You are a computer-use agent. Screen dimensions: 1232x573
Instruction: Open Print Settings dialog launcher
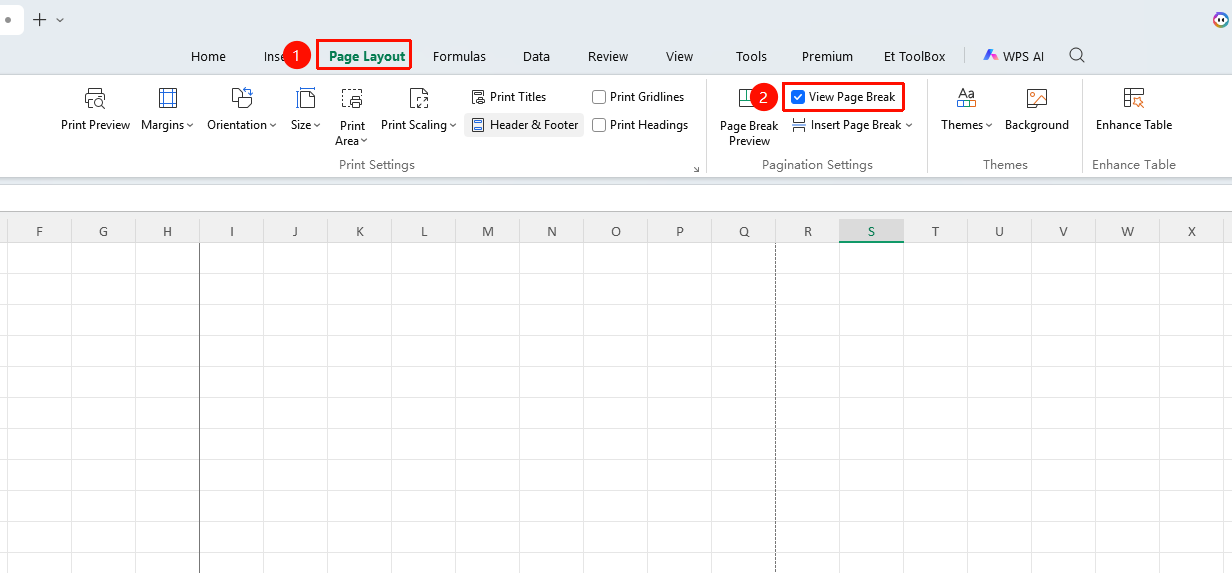click(697, 169)
